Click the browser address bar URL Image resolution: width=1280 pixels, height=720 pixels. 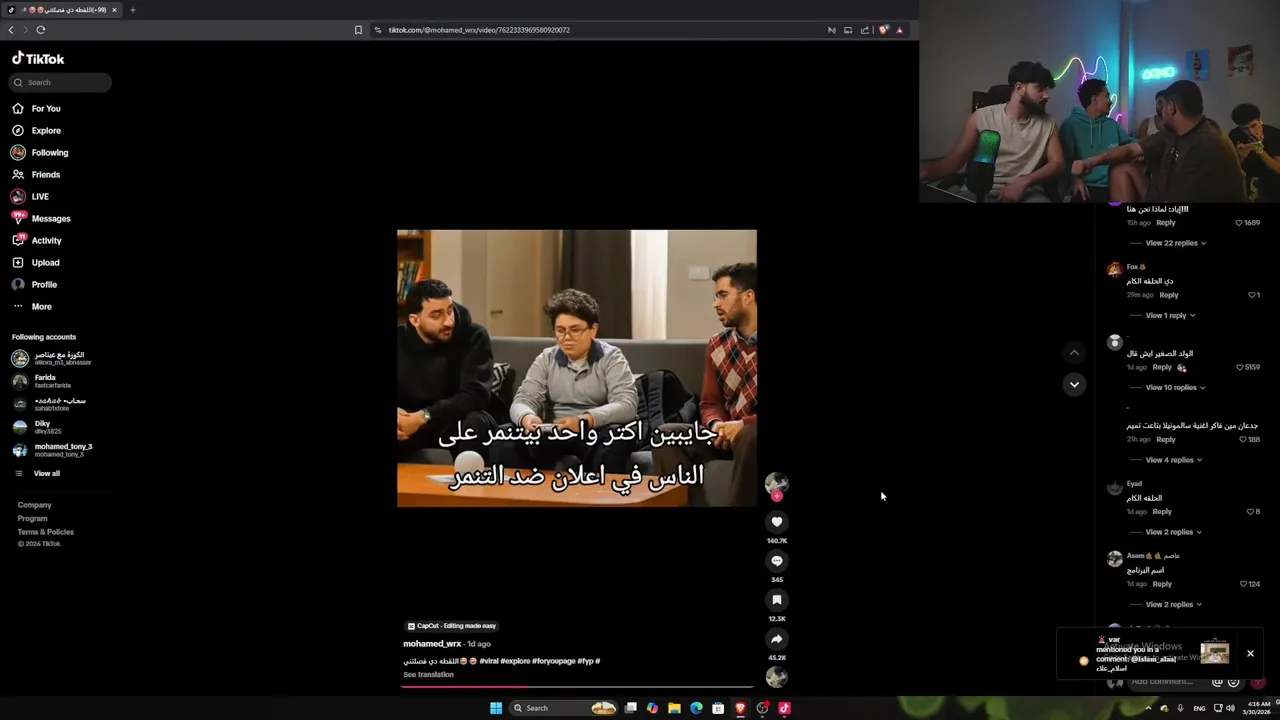click(479, 30)
